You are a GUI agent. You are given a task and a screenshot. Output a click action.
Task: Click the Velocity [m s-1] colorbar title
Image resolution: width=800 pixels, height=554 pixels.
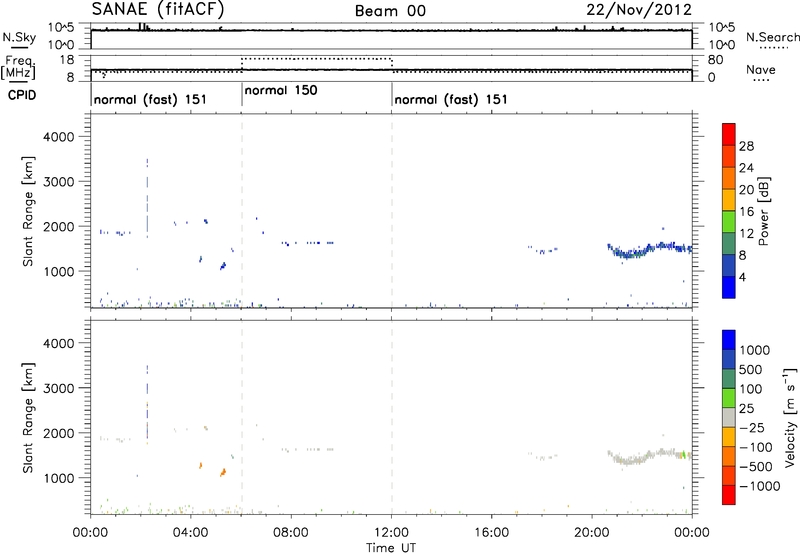790,417
